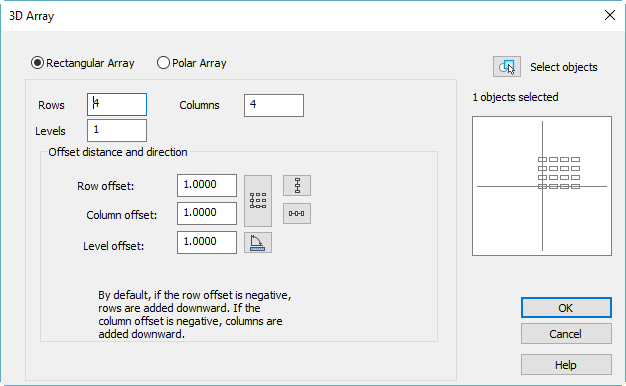This screenshot has width=626, height=386.
Task: Click the Column offset value field
Action: coord(207,214)
